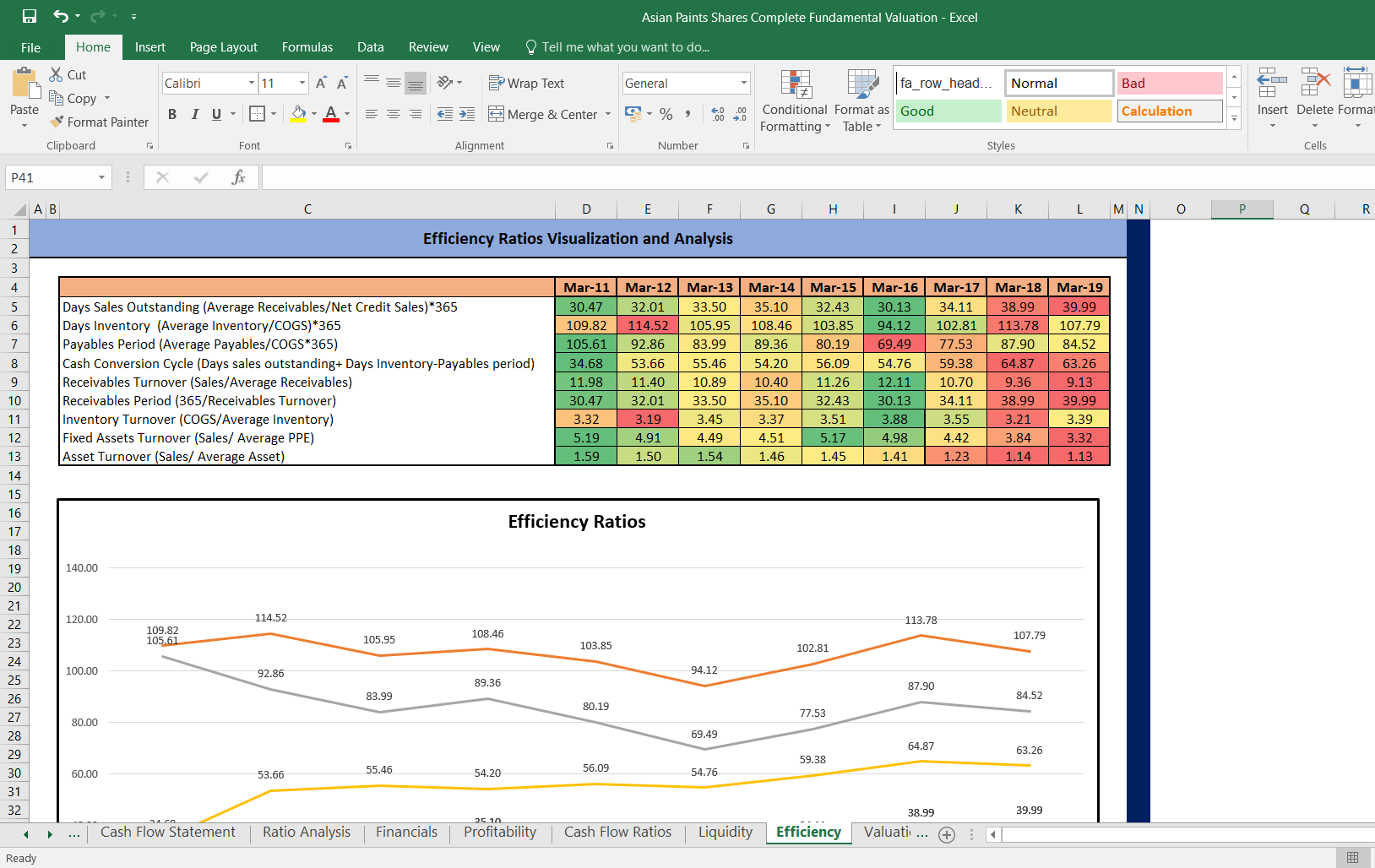
Task: Open Merge & Center dropdown arrow
Action: 608,114
